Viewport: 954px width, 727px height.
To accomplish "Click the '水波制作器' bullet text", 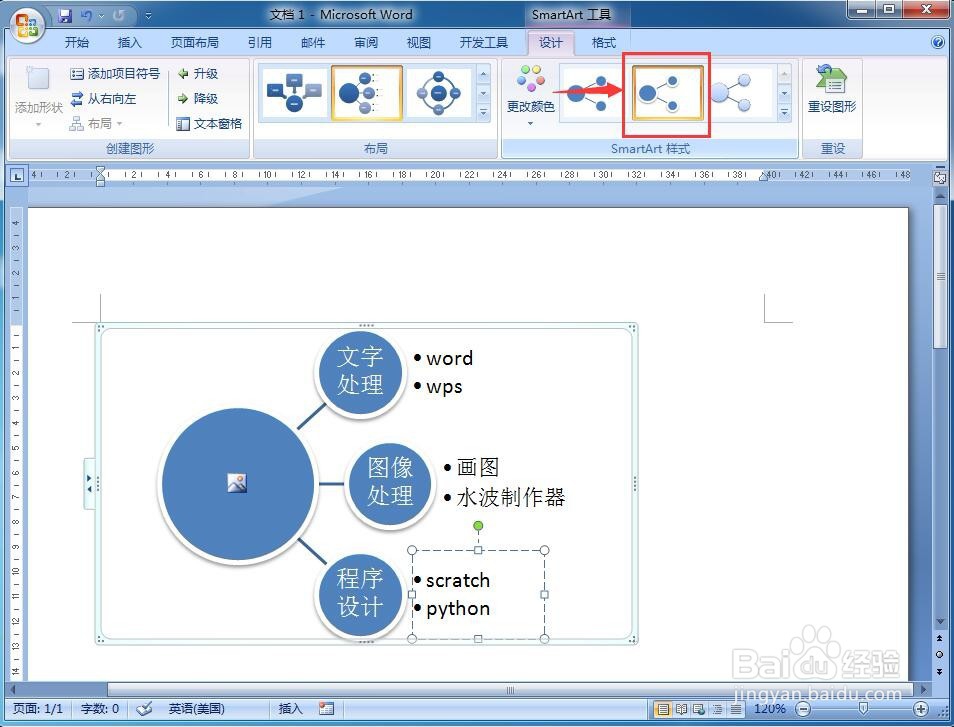I will click(511, 498).
